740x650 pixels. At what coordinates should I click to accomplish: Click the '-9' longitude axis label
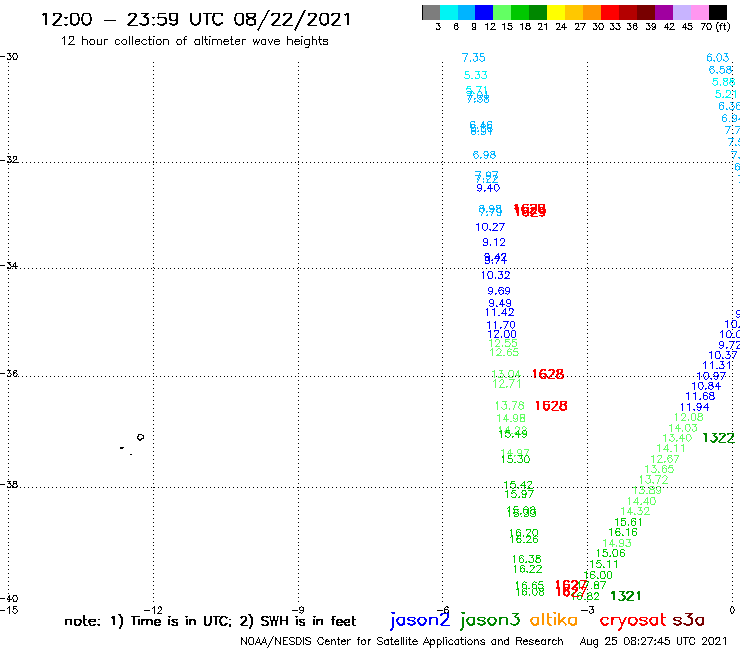(x=298, y=610)
